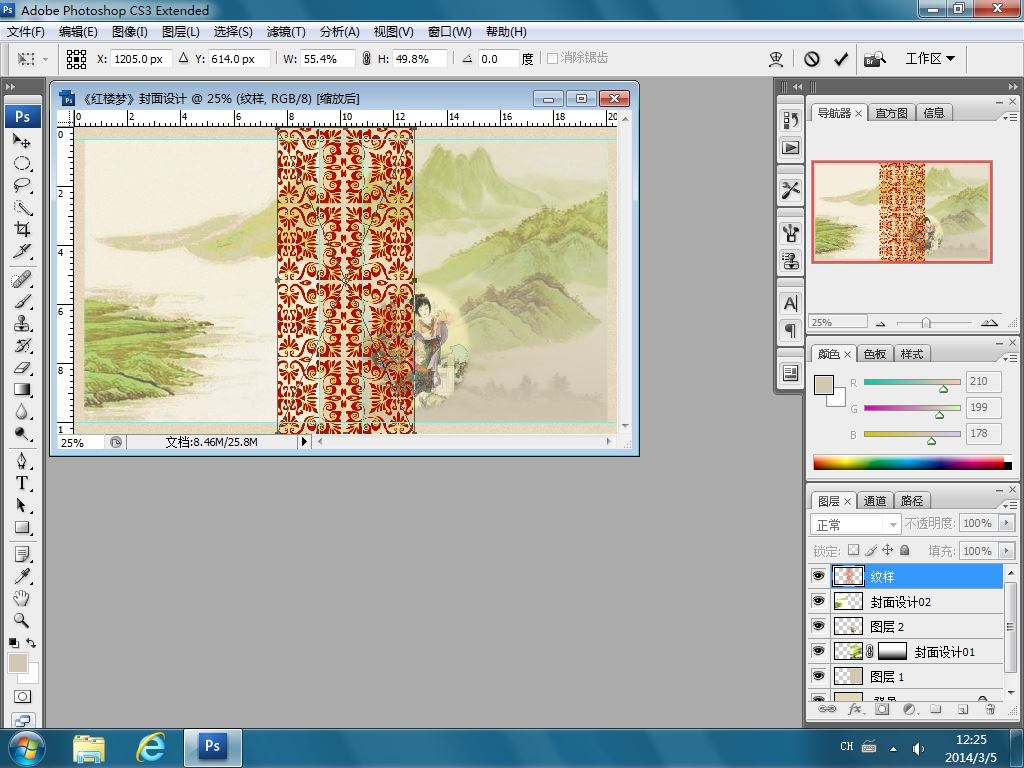Open the 编辑(E) menu
The width and height of the screenshot is (1024, 768).
tap(78, 31)
